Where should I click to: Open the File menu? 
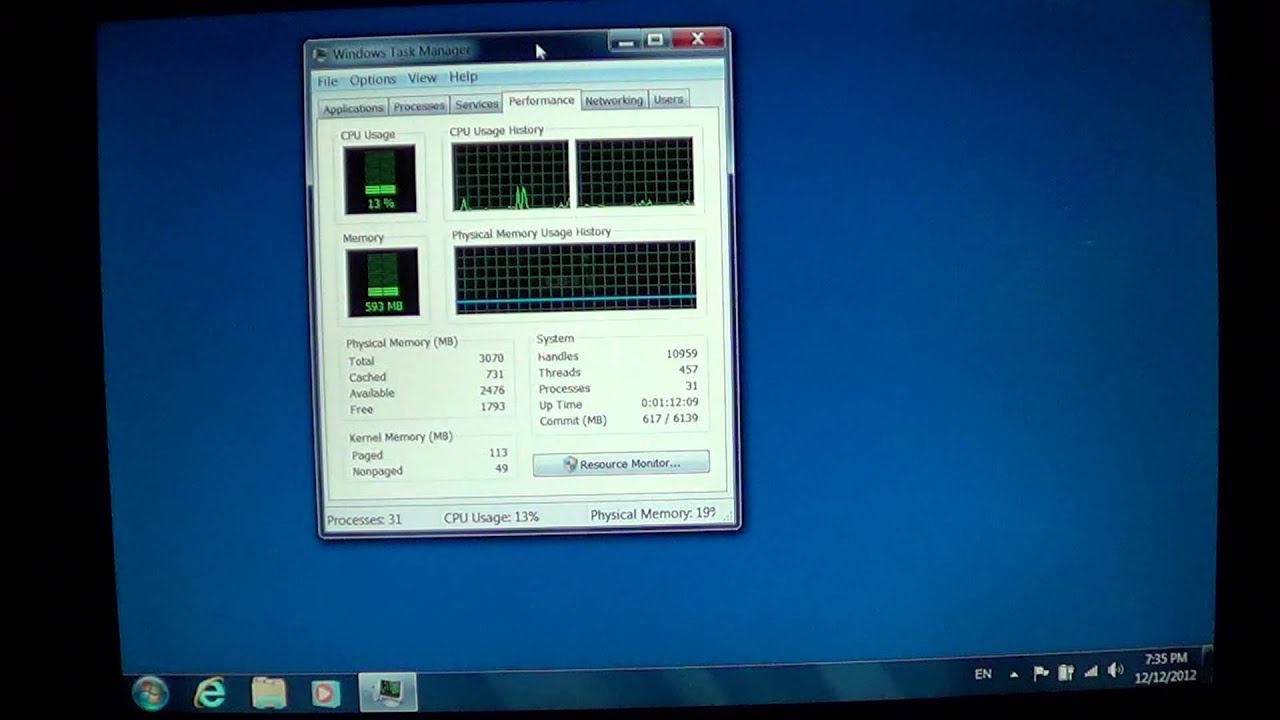(327, 81)
